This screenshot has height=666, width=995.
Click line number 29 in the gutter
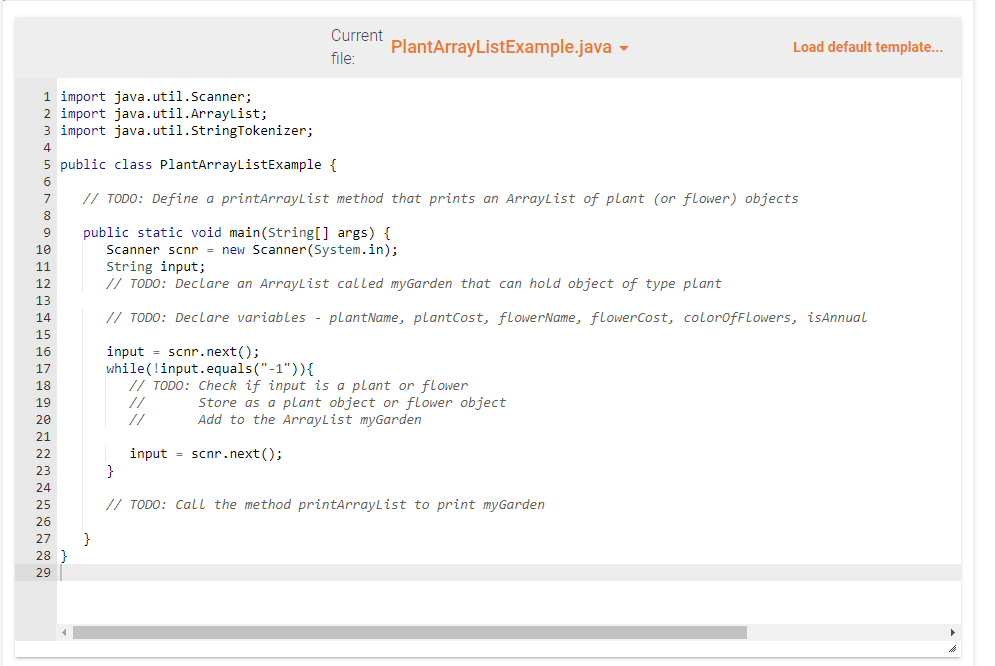pos(42,572)
